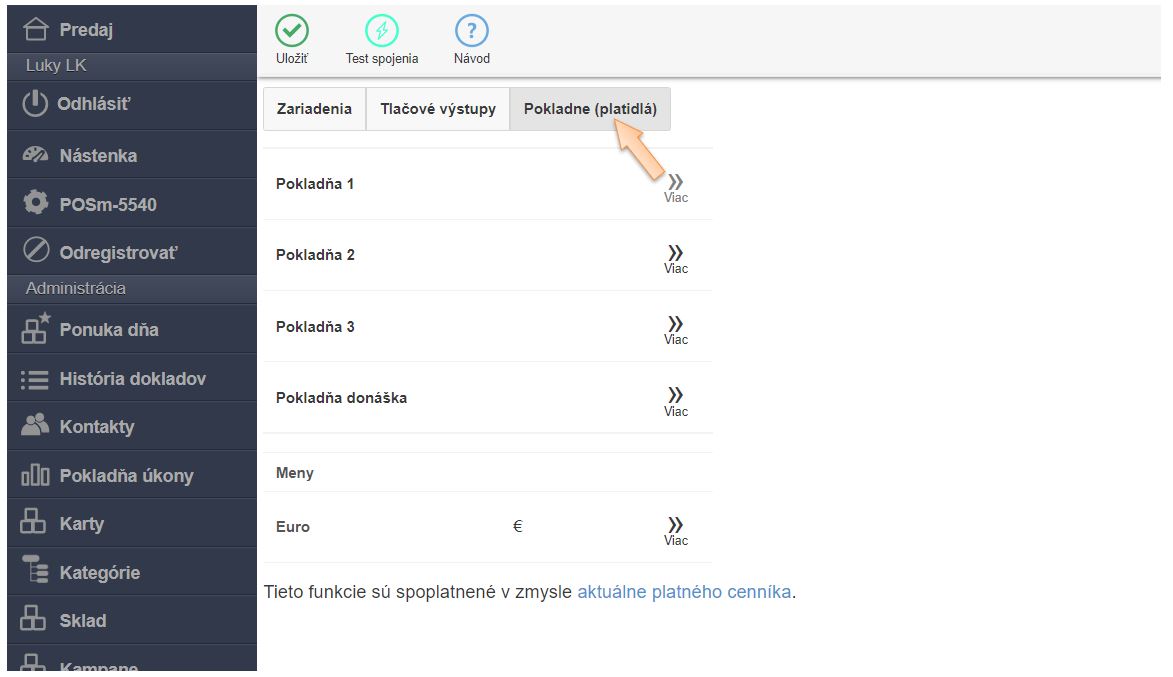Click the Kontakty people icon
Viewport: 1173px width, 677px height.
click(35, 425)
